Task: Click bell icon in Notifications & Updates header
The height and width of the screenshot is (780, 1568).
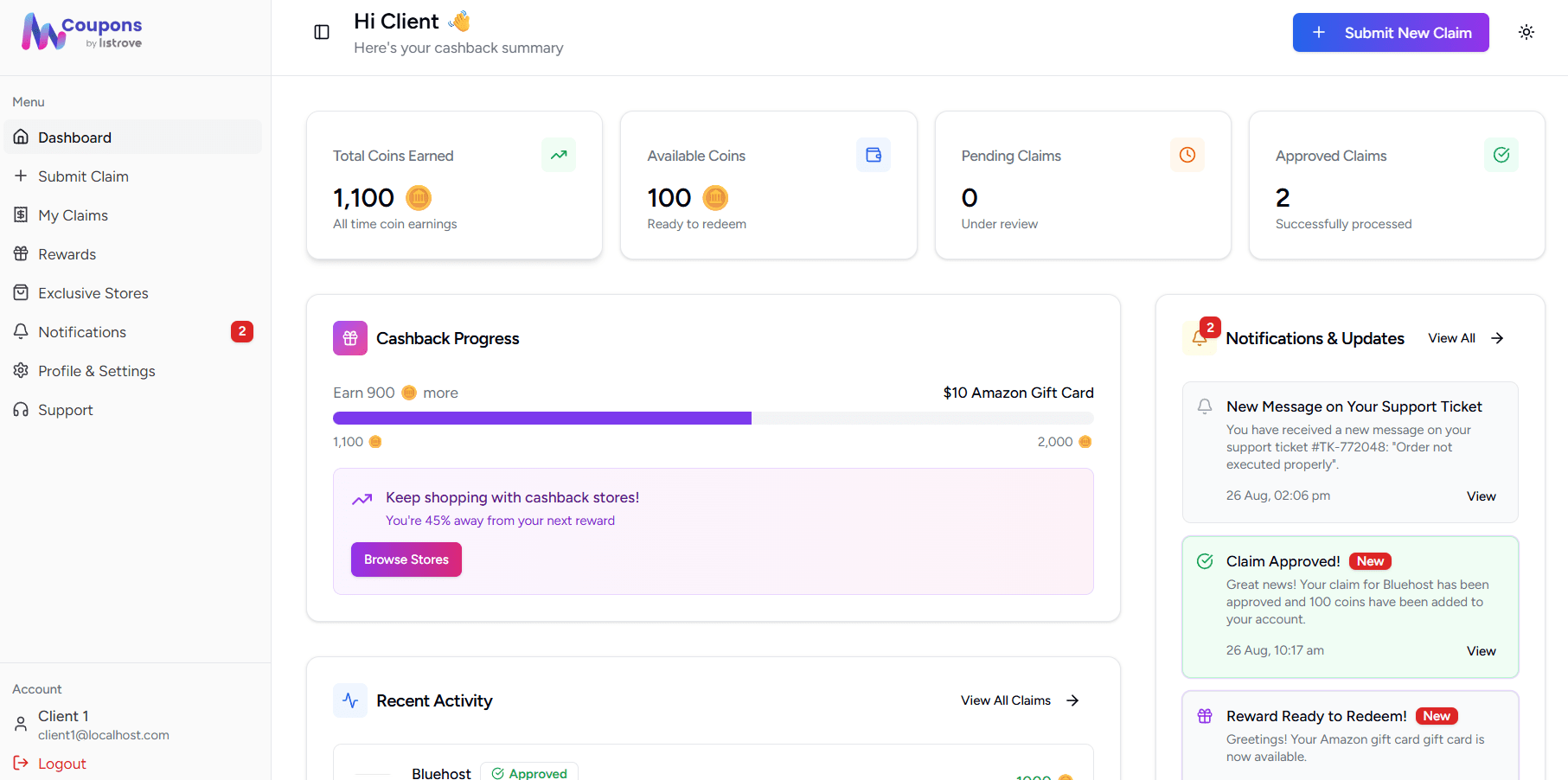Action: 1200,338
